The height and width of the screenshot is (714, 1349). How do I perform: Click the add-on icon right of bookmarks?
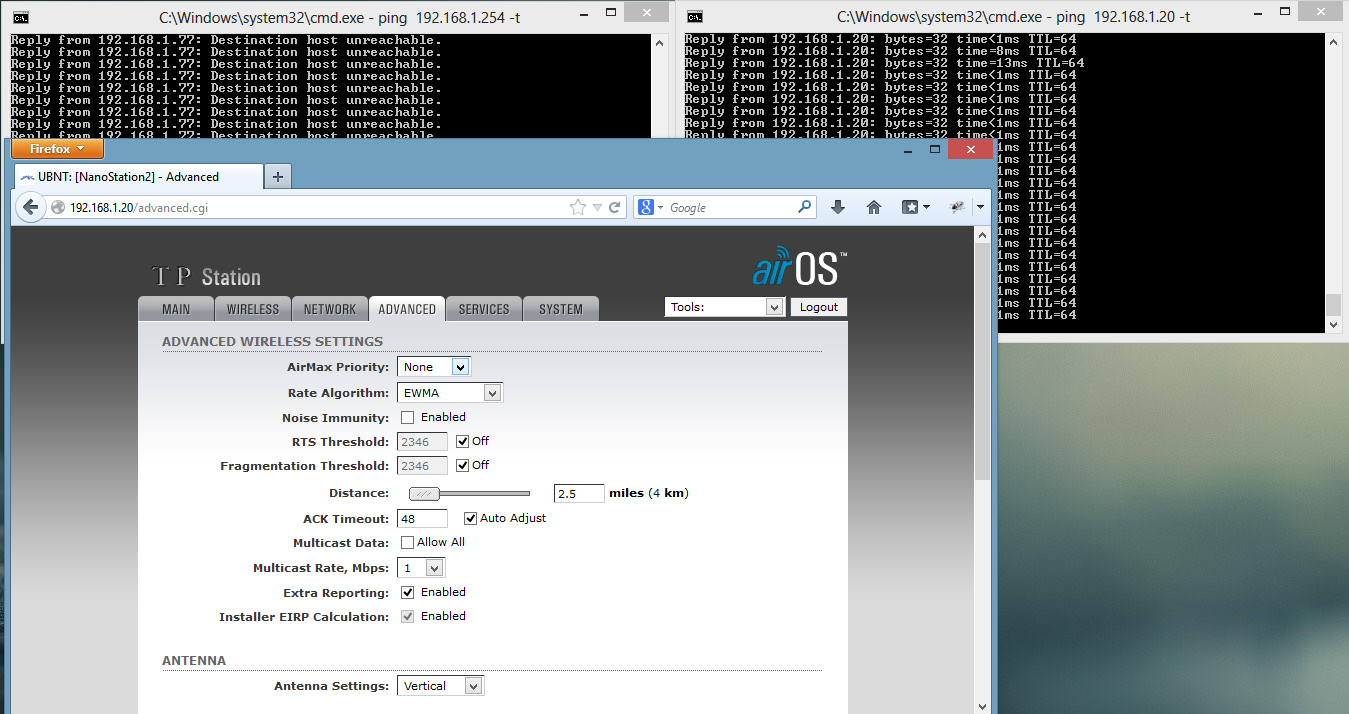pos(957,207)
